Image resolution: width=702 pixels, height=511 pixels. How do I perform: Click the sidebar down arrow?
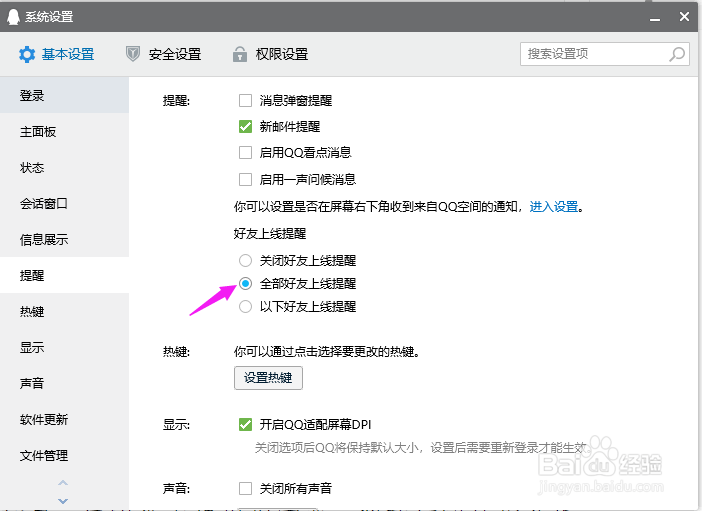pyautogui.click(x=63, y=501)
